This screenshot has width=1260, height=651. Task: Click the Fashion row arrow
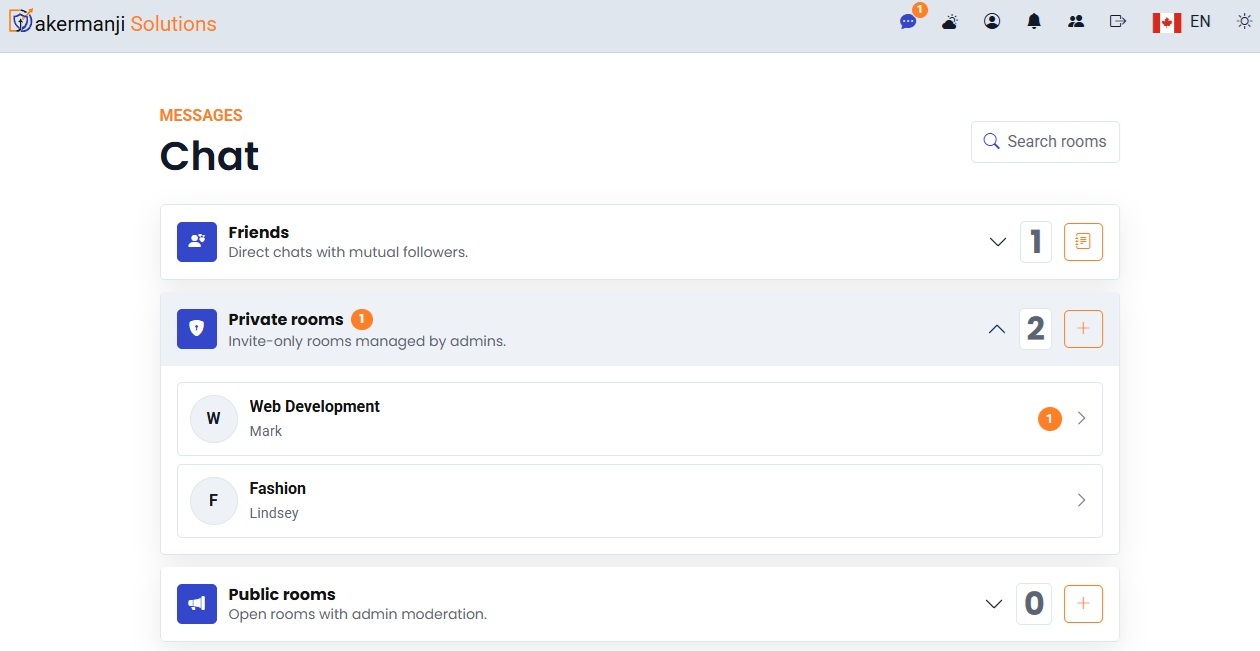coord(1081,501)
